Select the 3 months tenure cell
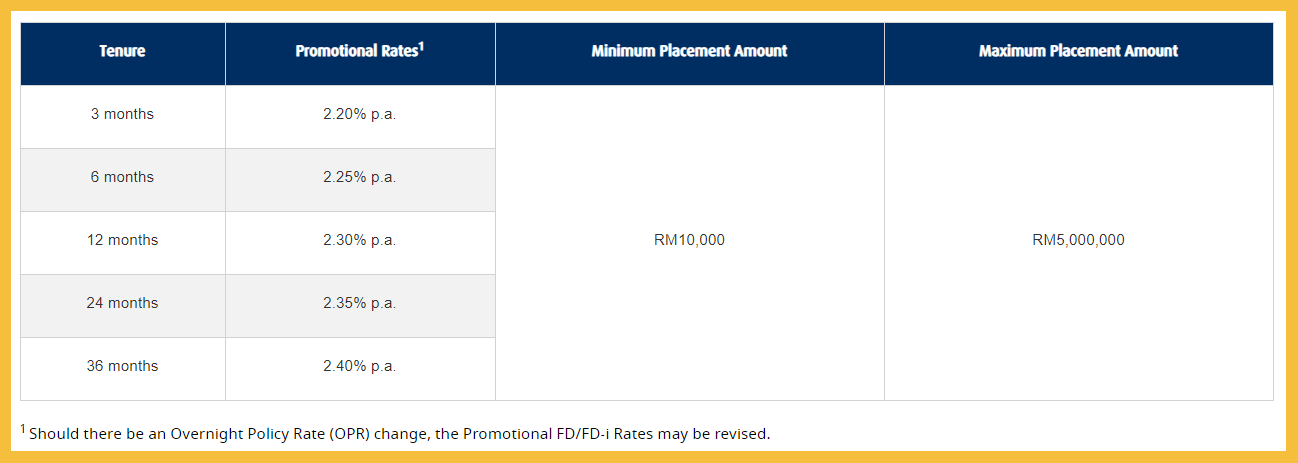This screenshot has height=463, width=1298. point(122,115)
